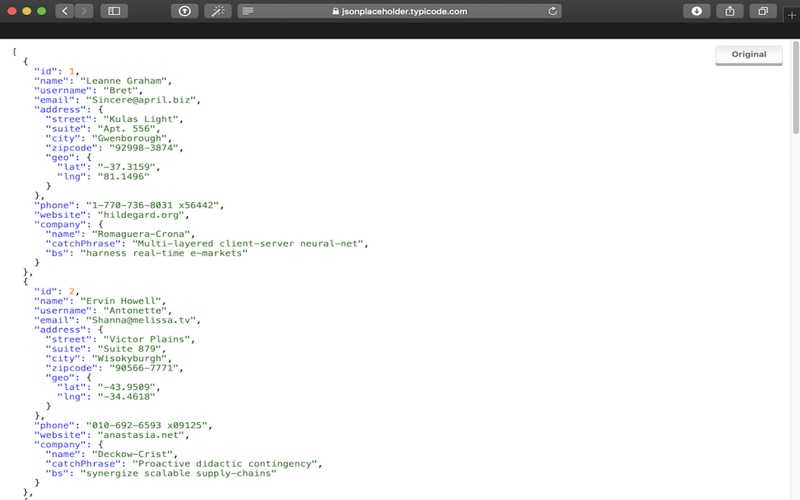The height and width of the screenshot is (500, 800).
Task: Go back with the Safari back arrow
Action: pos(65,11)
